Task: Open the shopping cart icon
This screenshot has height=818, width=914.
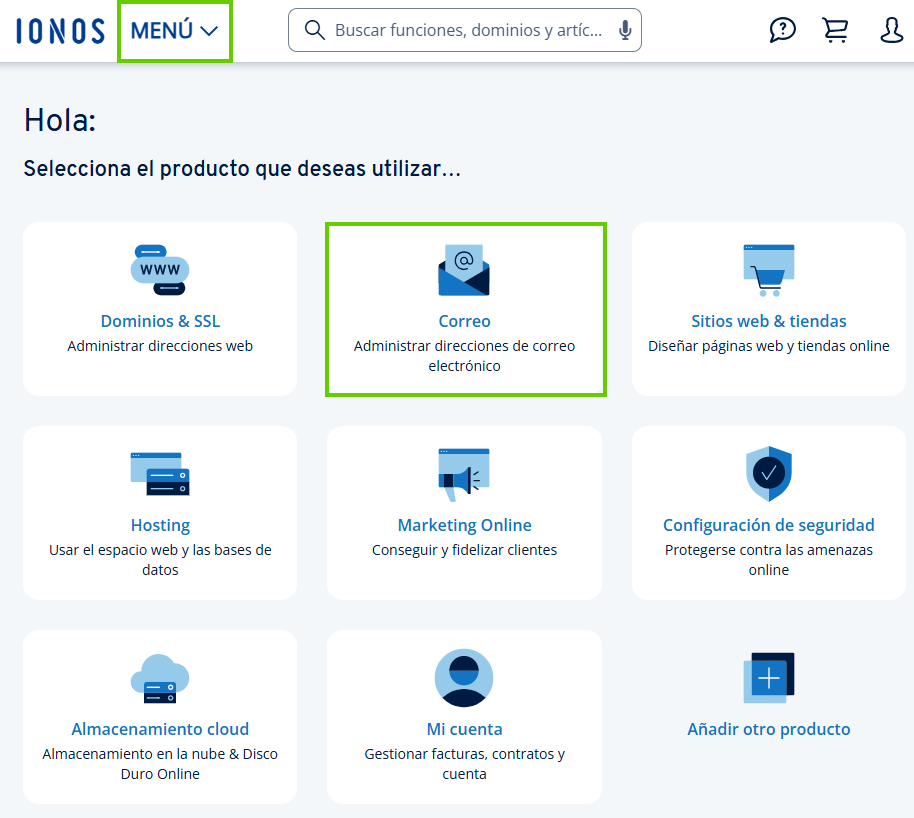Action: click(835, 30)
